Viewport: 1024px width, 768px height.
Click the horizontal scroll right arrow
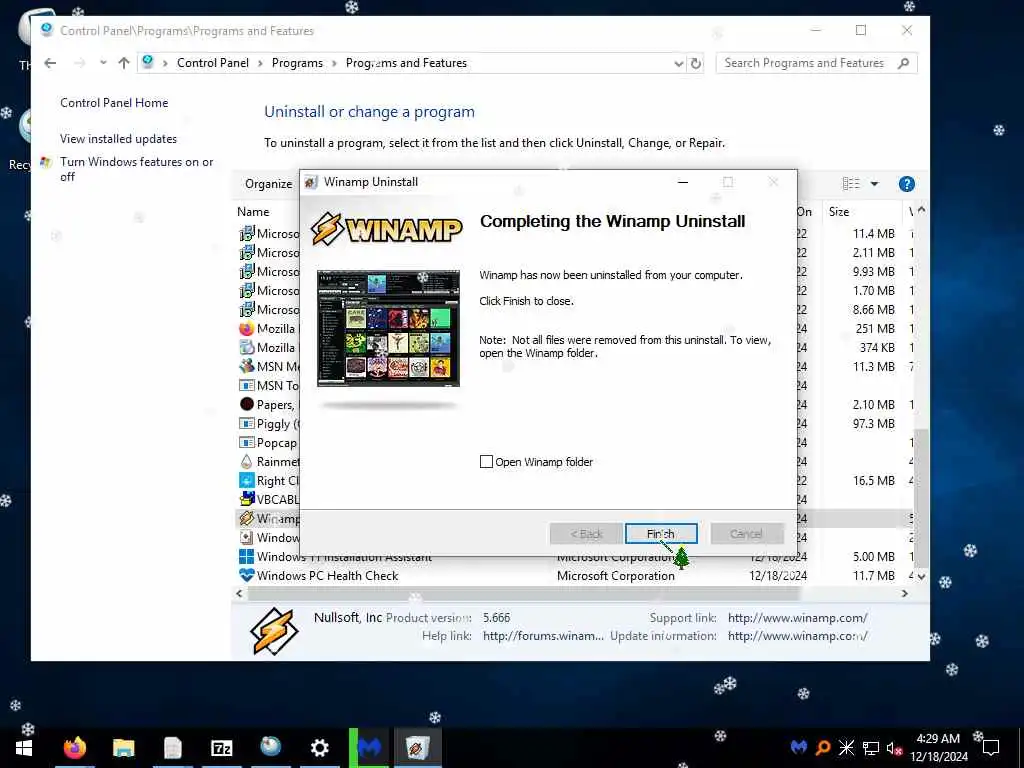904,594
